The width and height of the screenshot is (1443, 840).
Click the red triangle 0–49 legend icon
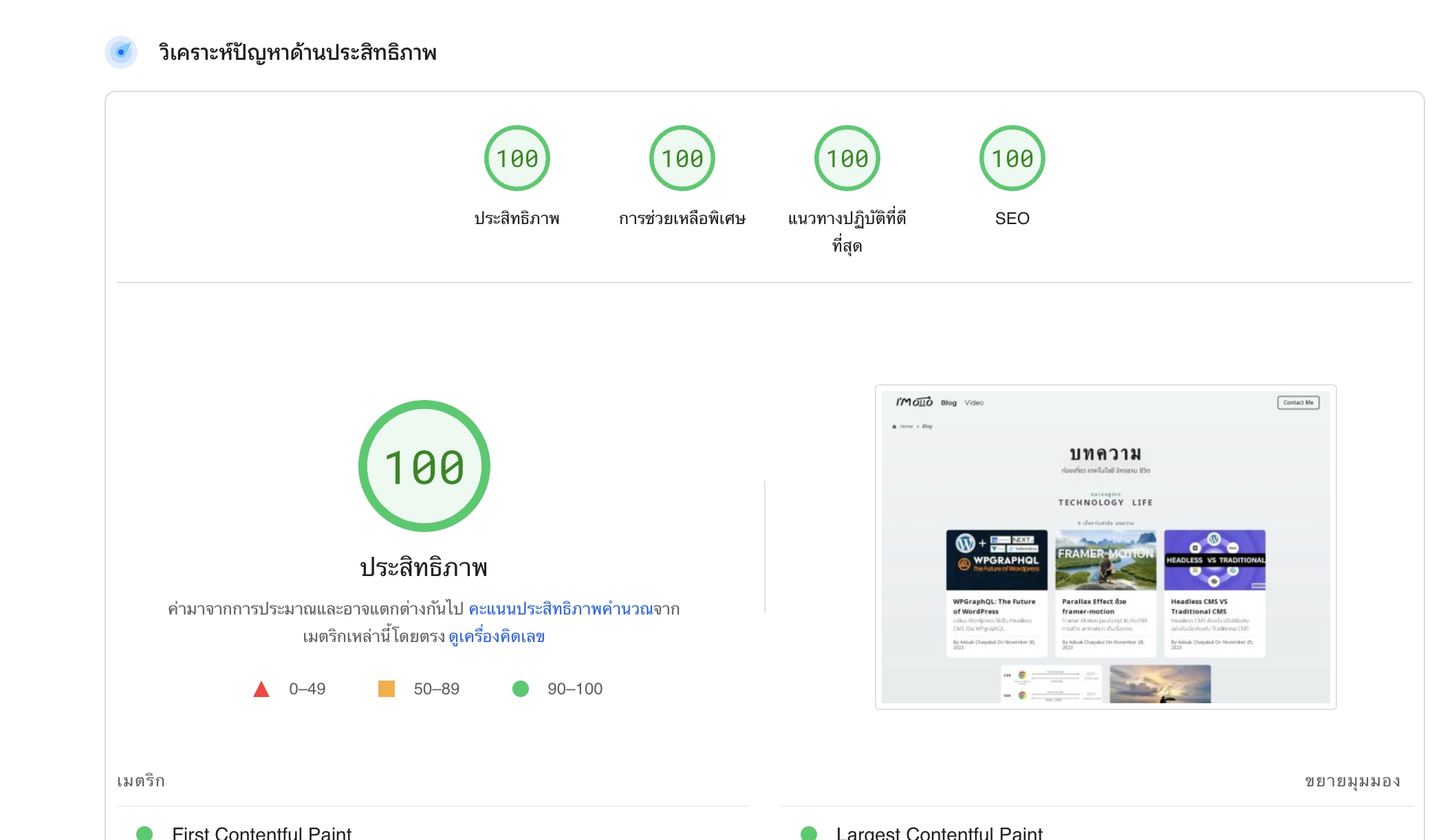(261, 689)
